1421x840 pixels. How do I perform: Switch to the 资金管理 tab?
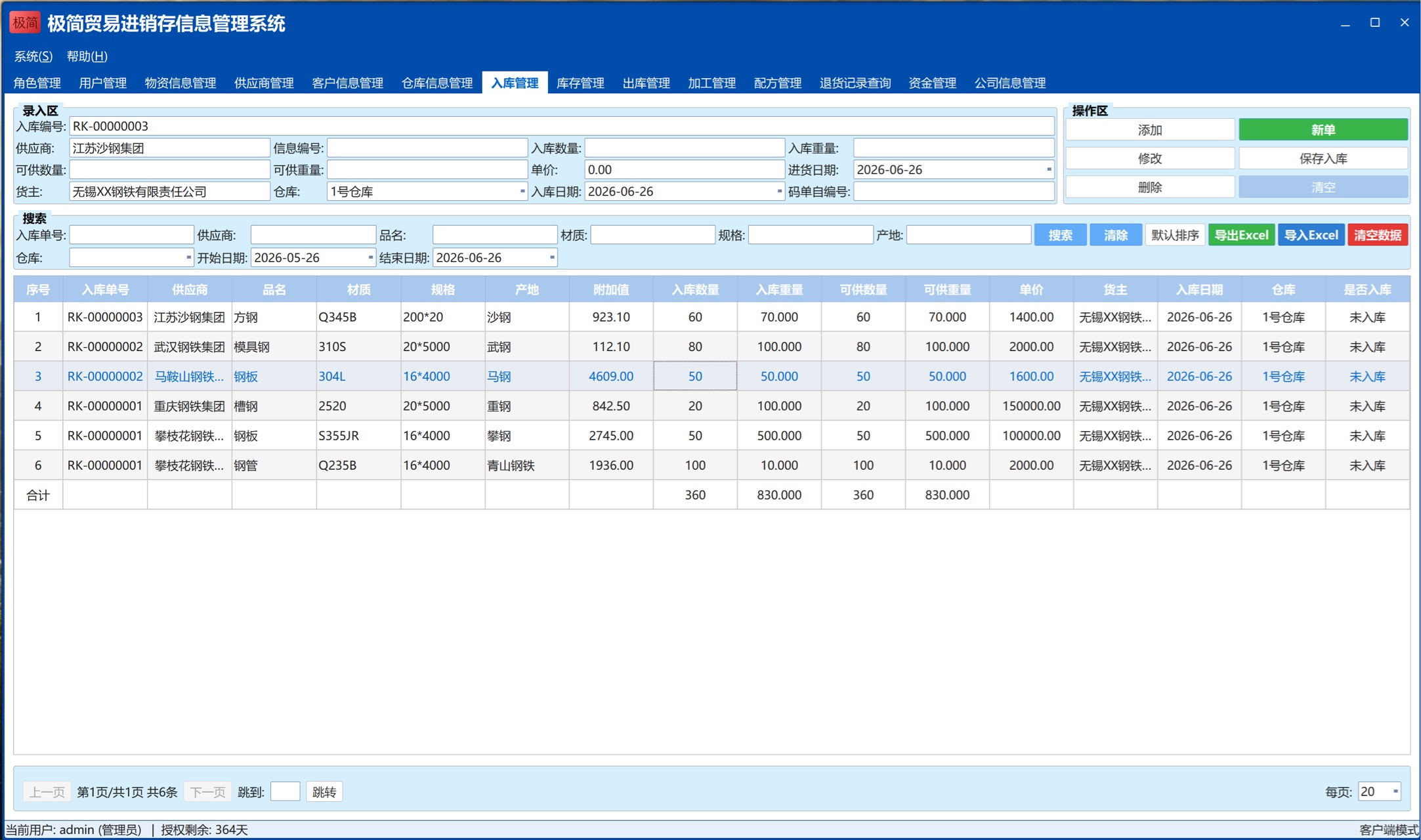(x=933, y=83)
